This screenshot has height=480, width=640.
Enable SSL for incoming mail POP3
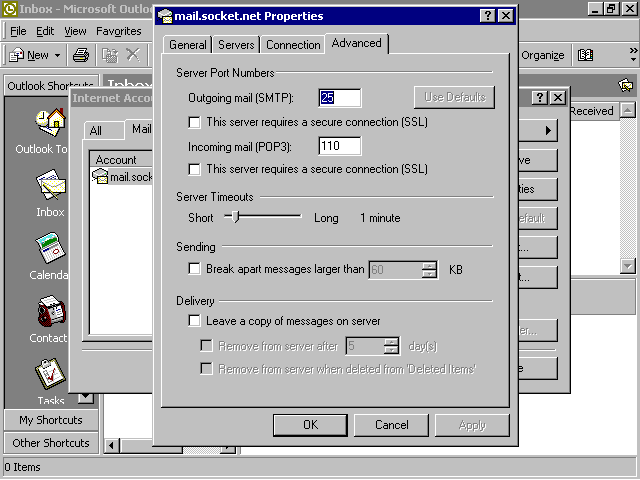pyautogui.click(x=195, y=169)
